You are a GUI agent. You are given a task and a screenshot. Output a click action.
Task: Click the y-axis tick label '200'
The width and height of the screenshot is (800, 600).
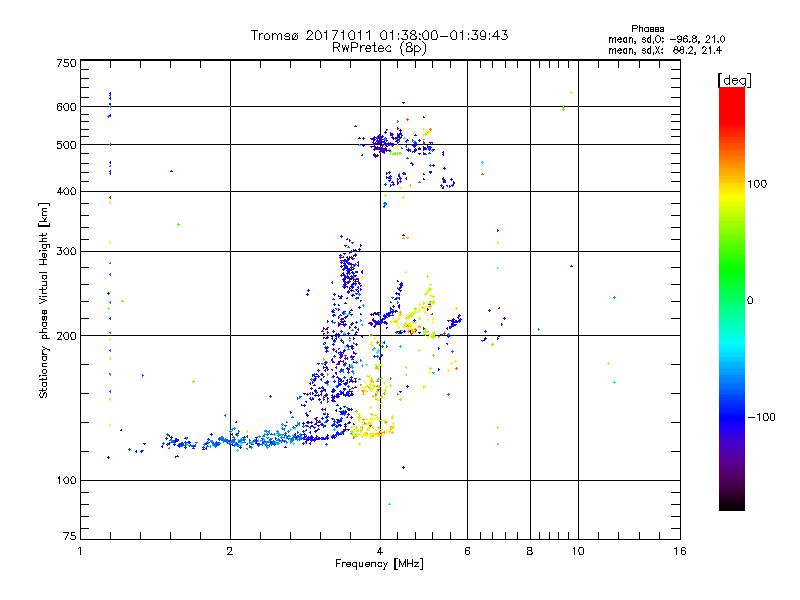click(x=66, y=336)
